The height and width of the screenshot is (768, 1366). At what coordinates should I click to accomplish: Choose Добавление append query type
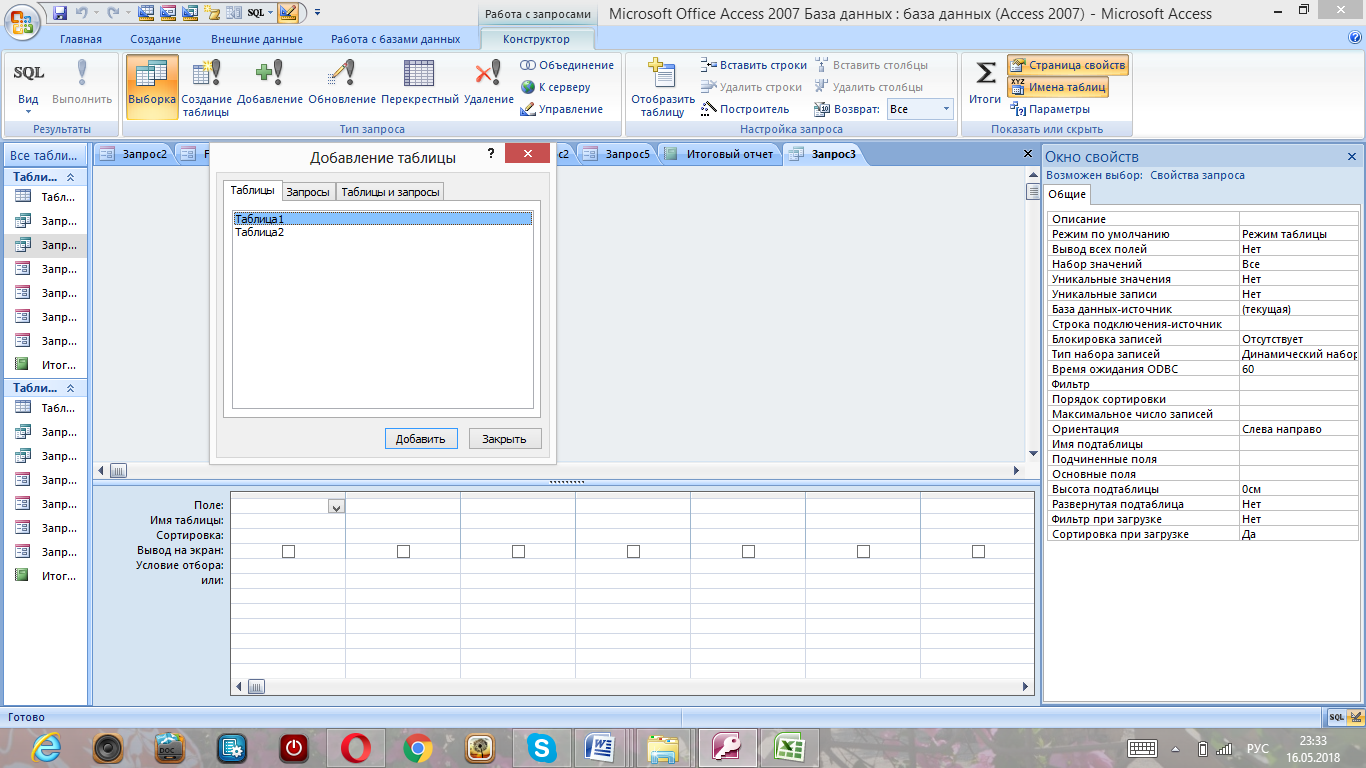[270, 84]
